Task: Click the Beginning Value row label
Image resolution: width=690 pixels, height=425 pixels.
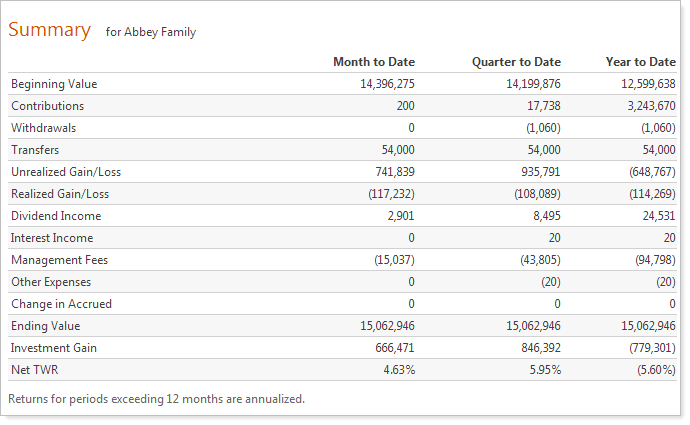Action: 54,84
